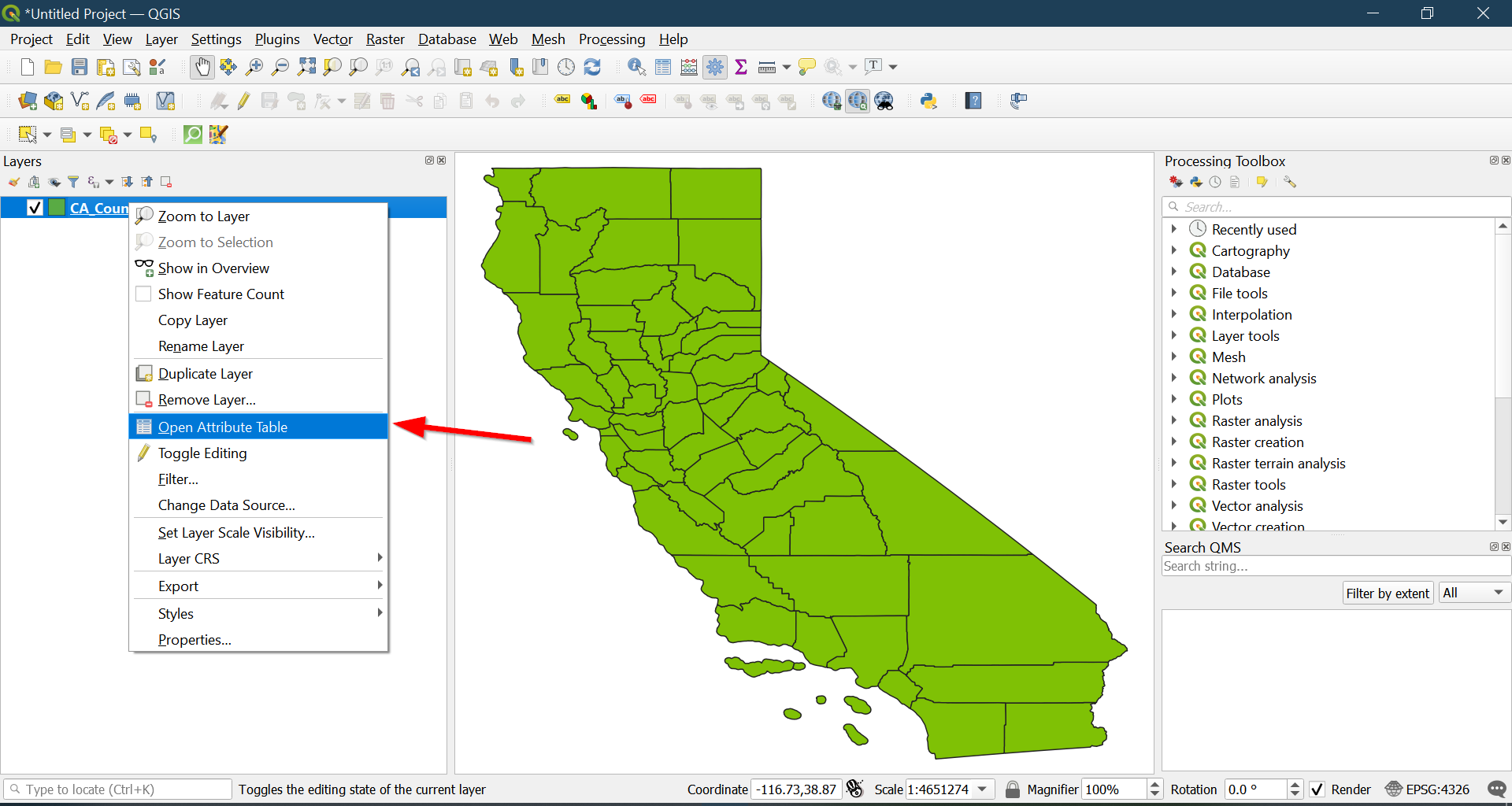
Task: Choose Open Attribute Table from context menu
Action: click(223, 427)
